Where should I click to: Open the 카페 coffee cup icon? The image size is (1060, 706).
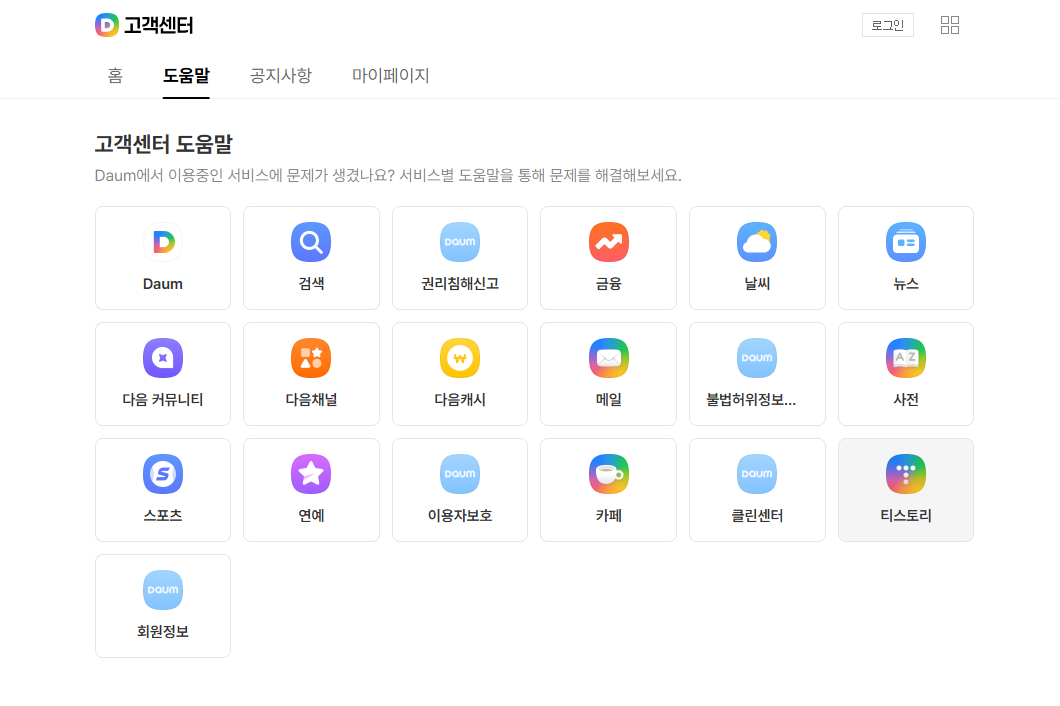(608, 474)
